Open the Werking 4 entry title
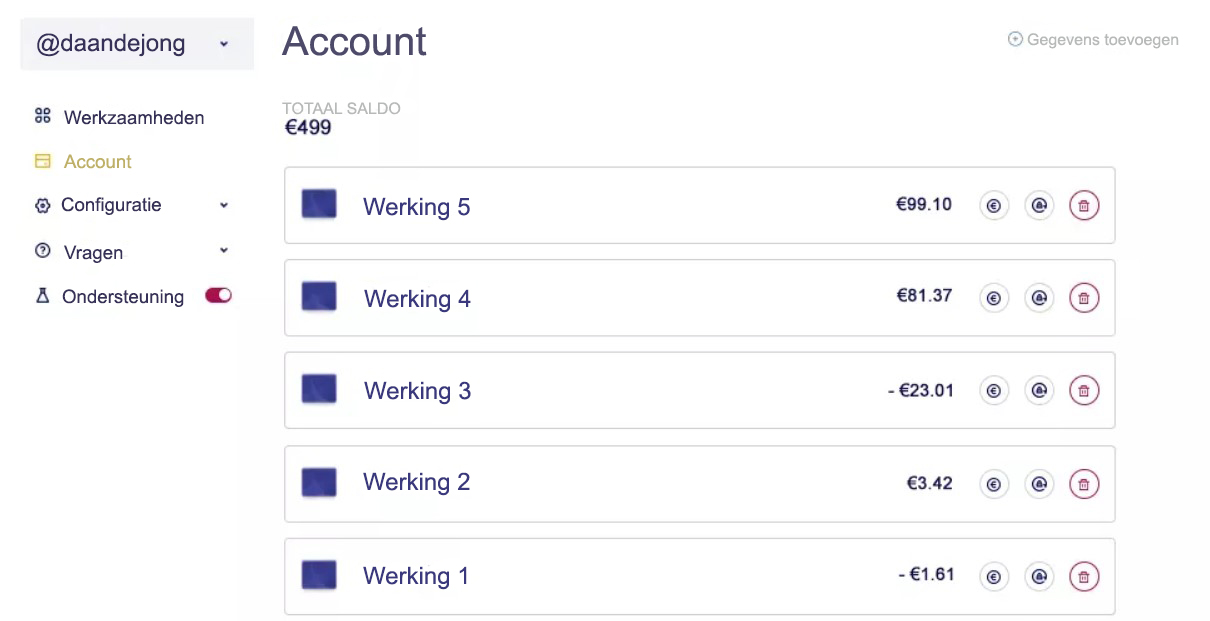The height and width of the screenshot is (621, 1210). coord(417,299)
